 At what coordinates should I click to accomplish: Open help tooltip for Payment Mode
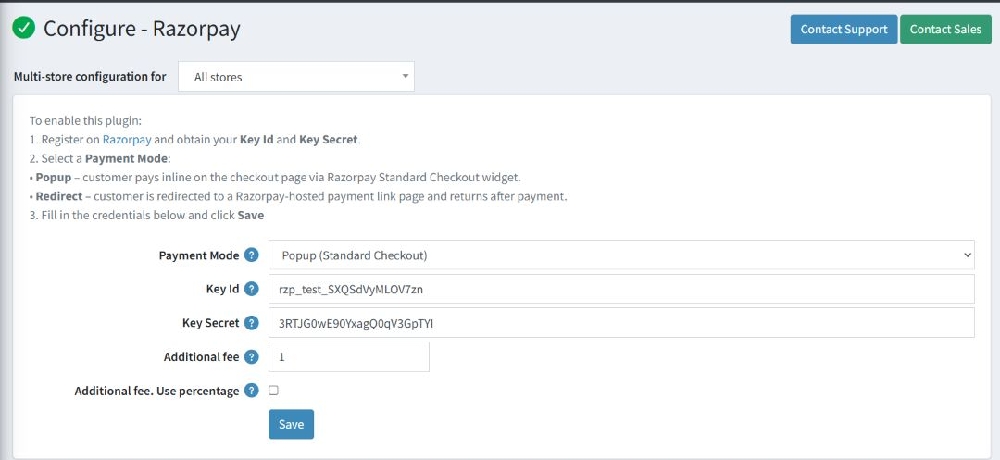[252, 255]
